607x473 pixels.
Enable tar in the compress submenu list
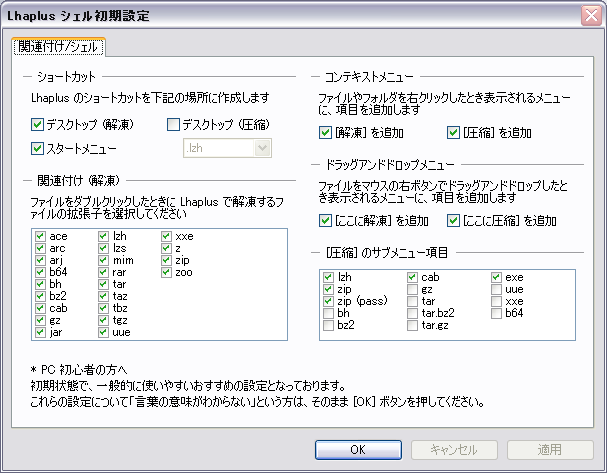[x=412, y=301]
